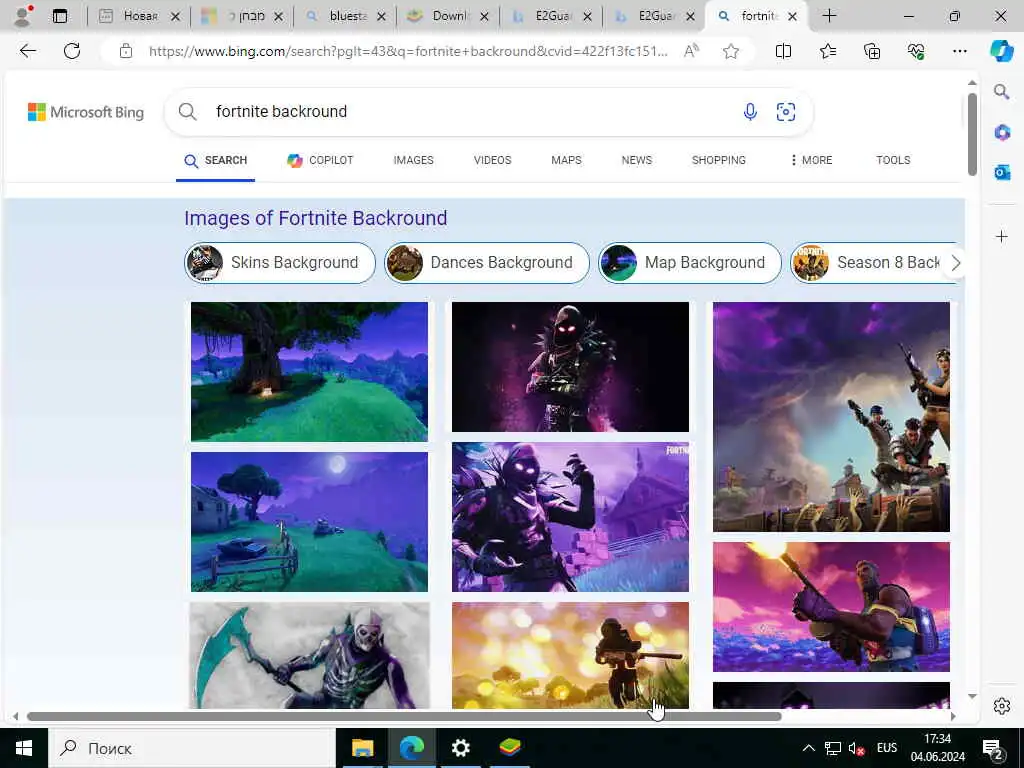Filter by Skins Background chip

pos(280,263)
